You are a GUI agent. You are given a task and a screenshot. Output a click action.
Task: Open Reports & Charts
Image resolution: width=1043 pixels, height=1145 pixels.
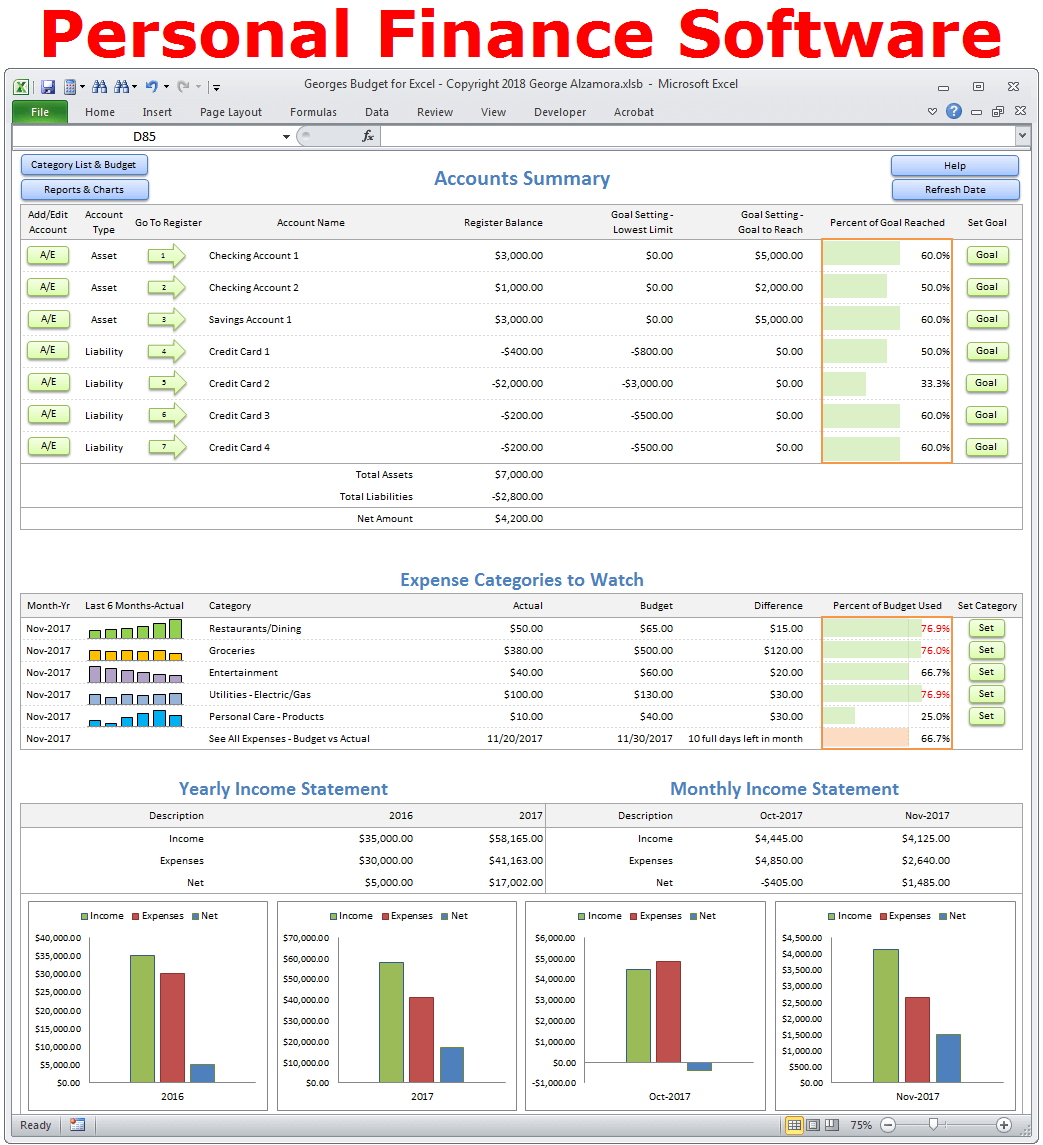pos(84,188)
